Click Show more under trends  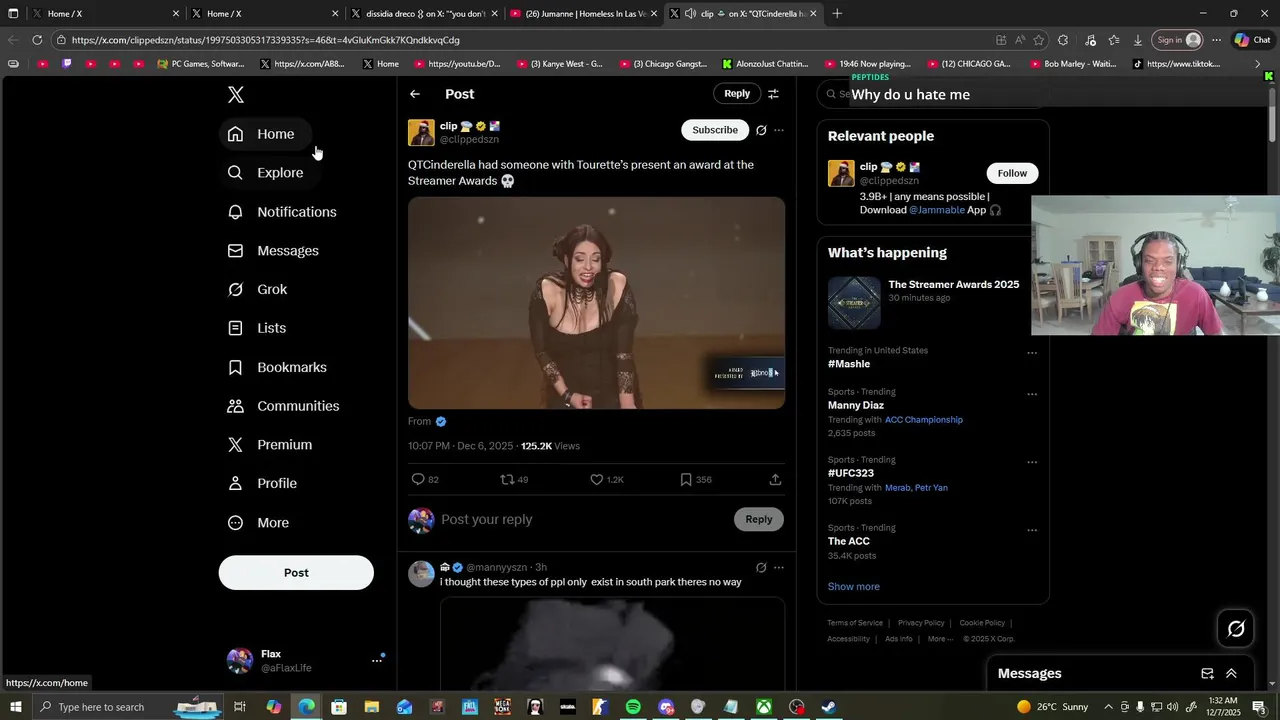tap(854, 587)
